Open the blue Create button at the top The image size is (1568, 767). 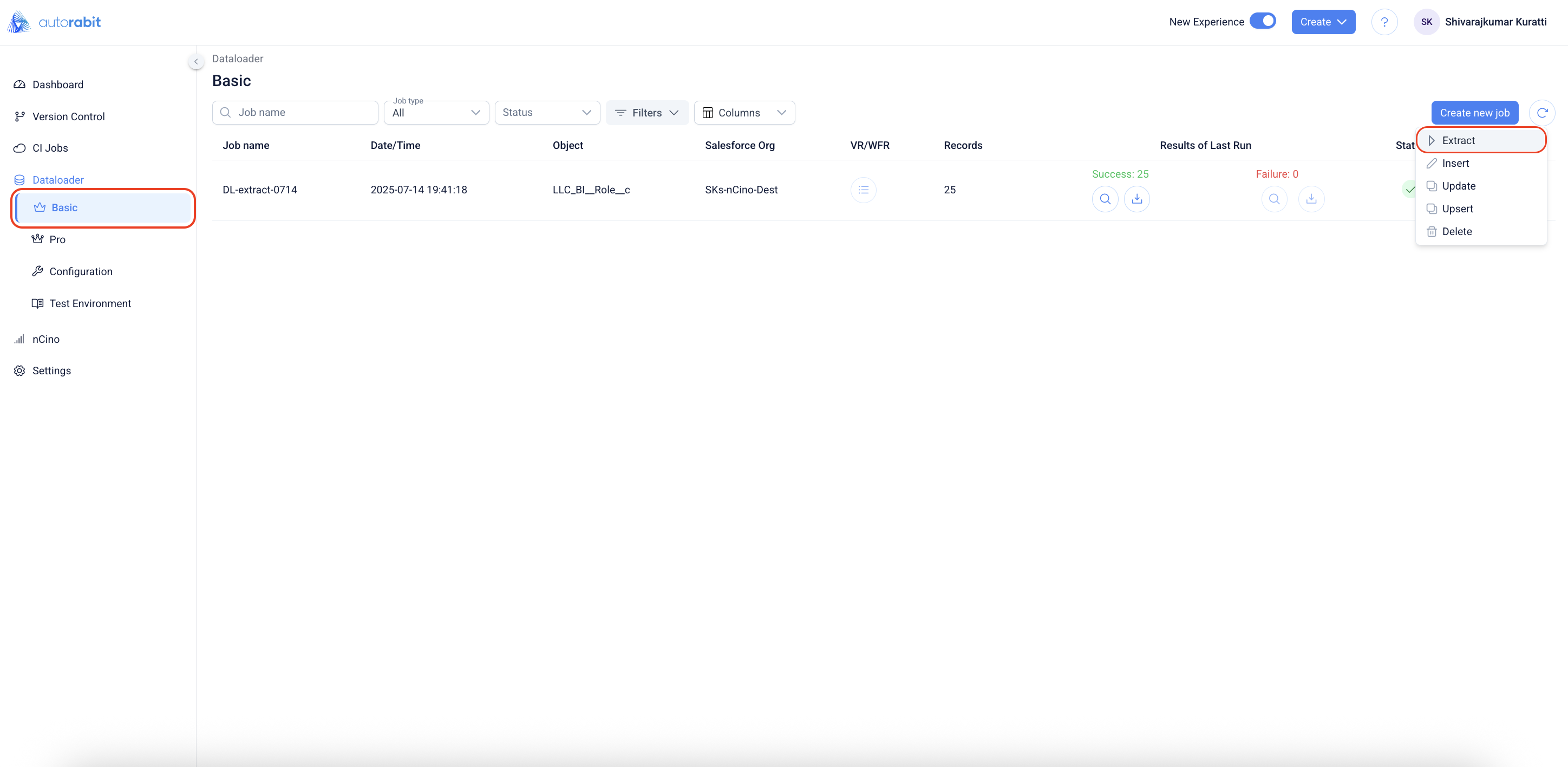click(1323, 22)
